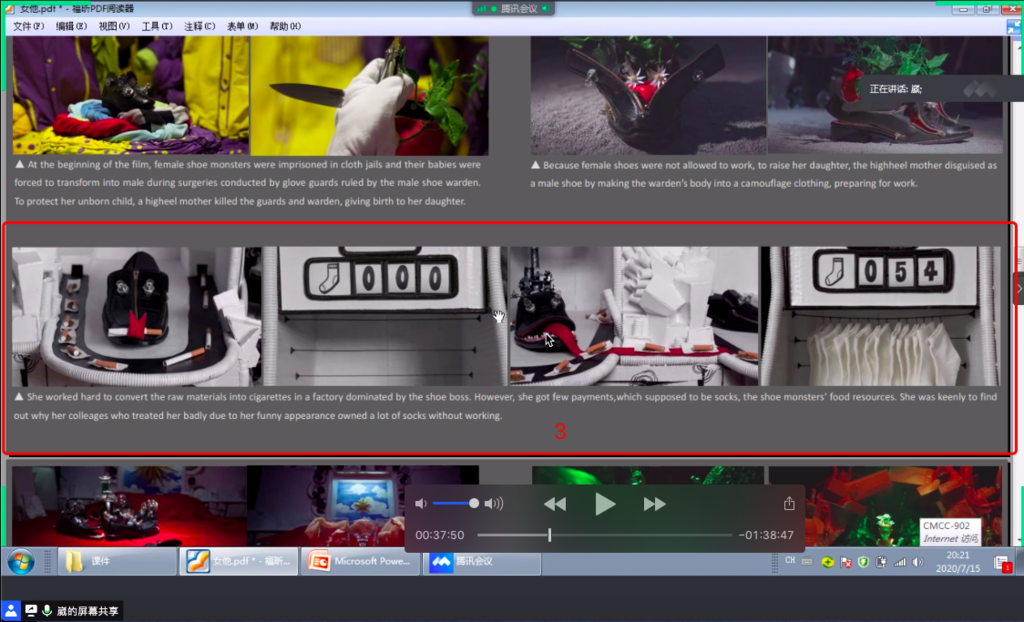Switch to 腾讯会议 on the taskbar
Screen dimensions: 1024x622
coord(482,561)
